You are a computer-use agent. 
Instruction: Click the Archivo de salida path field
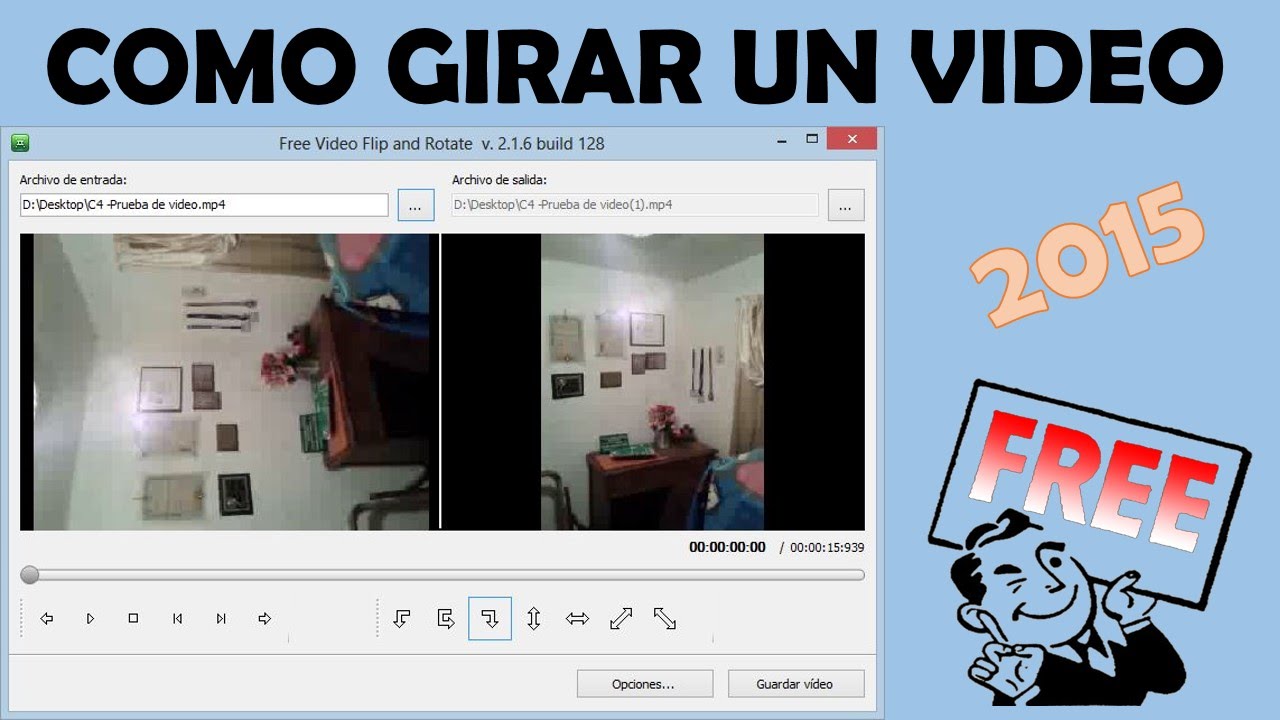635,205
